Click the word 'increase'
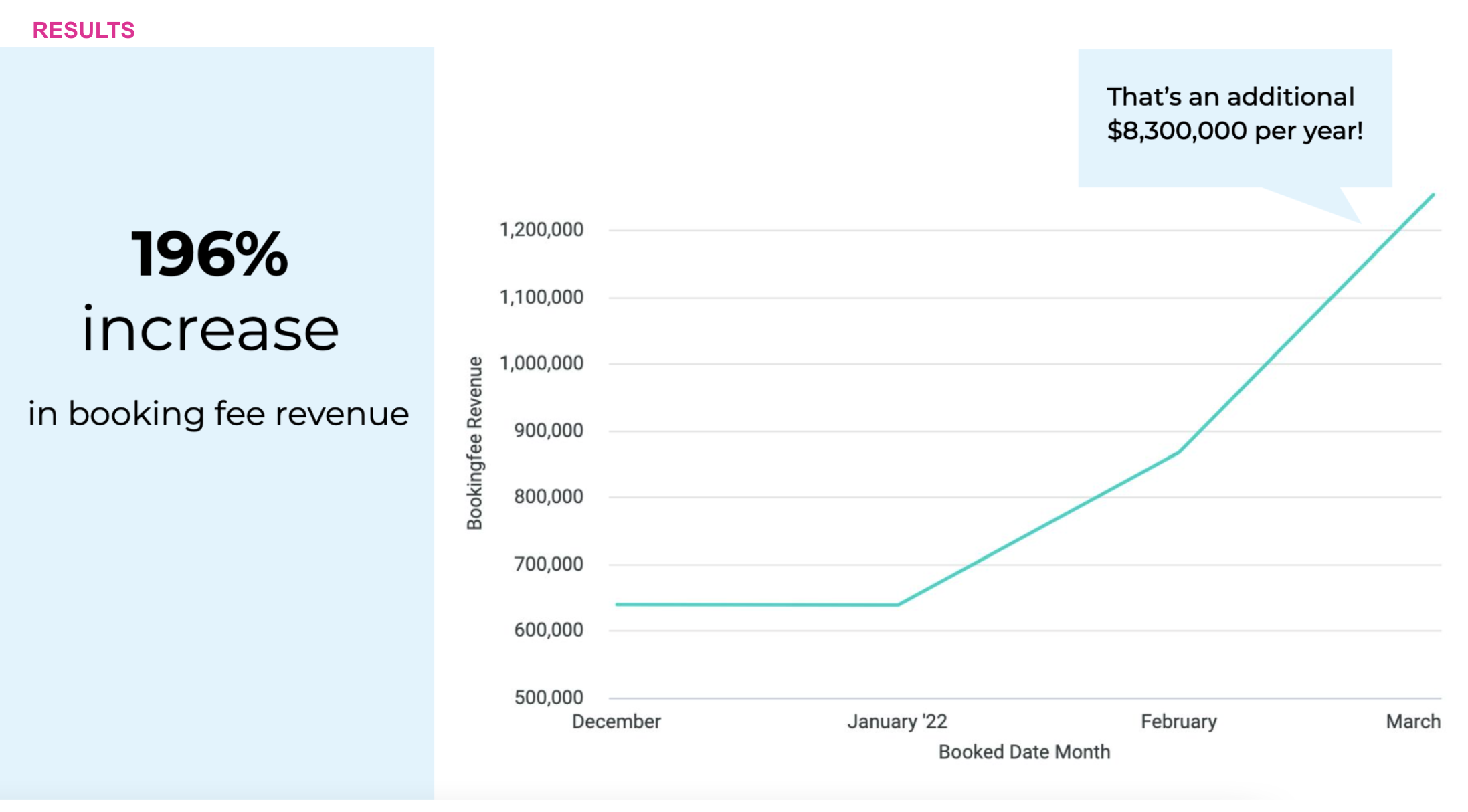The image size is (1468, 812). [x=211, y=329]
